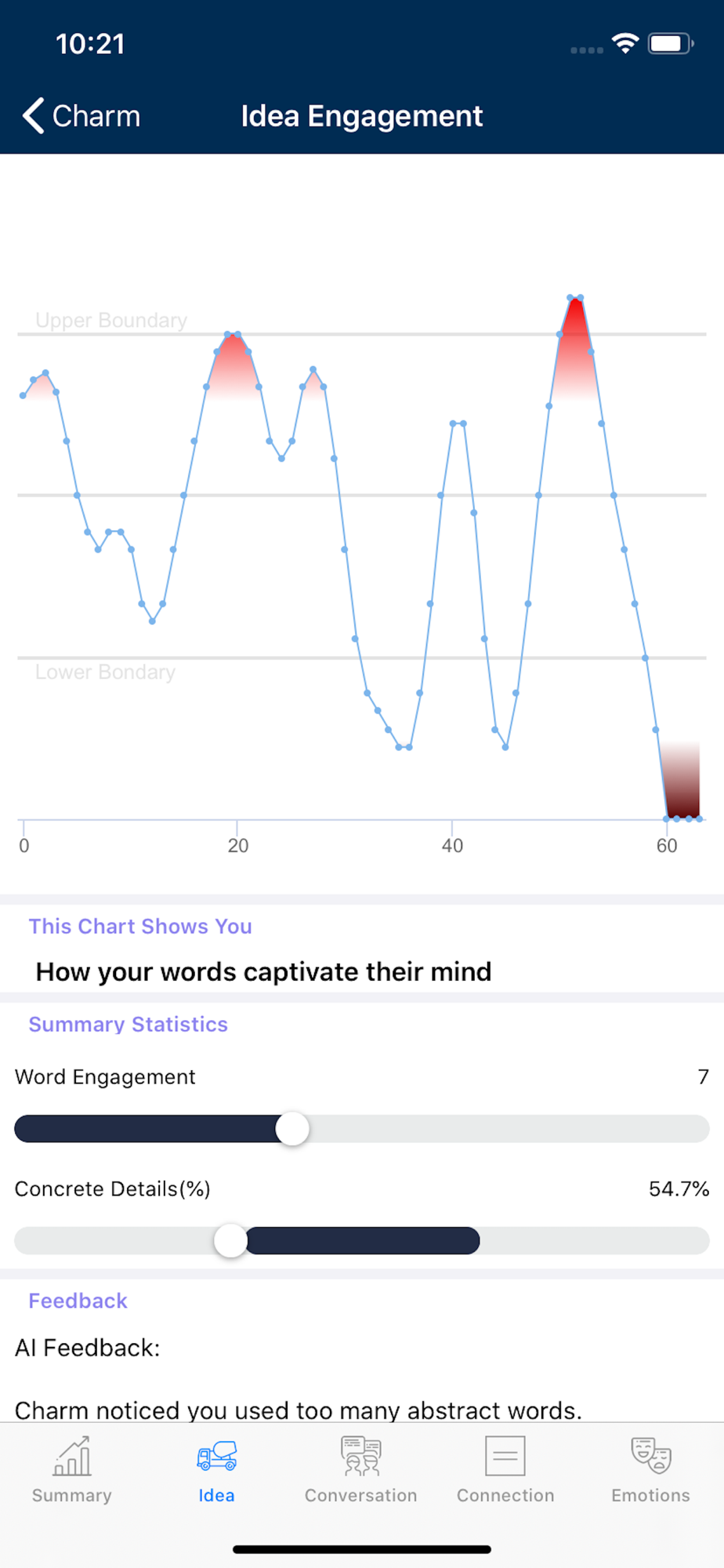Image resolution: width=724 pixels, height=1568 pixels.
Task: Tap the Feedback section heading
Action: [78, 1301]
